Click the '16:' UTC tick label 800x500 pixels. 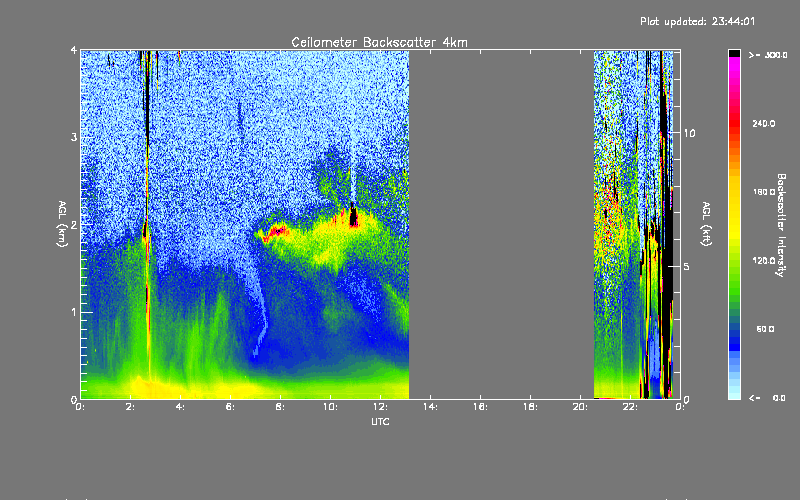pos(480,407)
